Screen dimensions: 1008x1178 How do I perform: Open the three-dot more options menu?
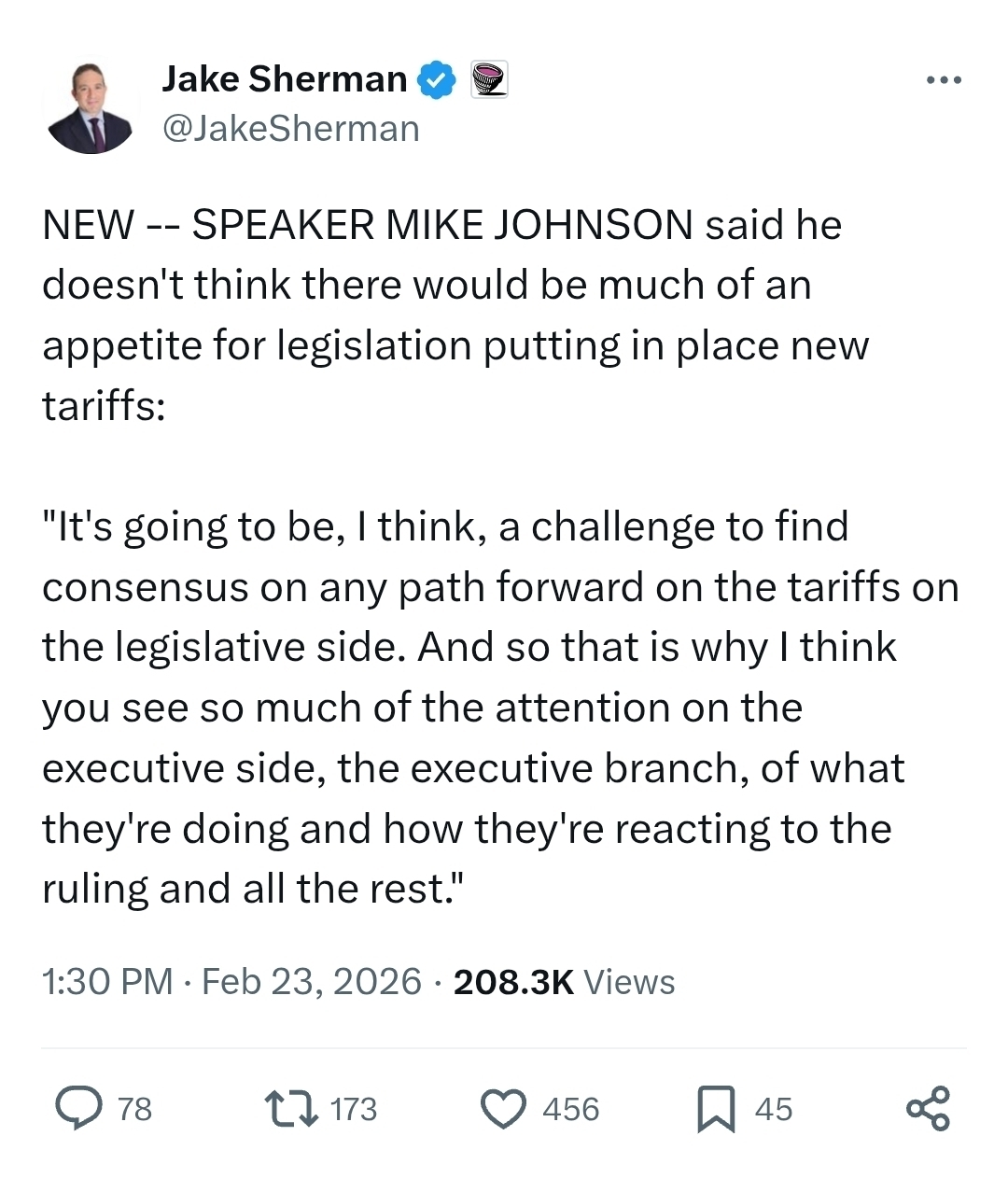point(943,80)
